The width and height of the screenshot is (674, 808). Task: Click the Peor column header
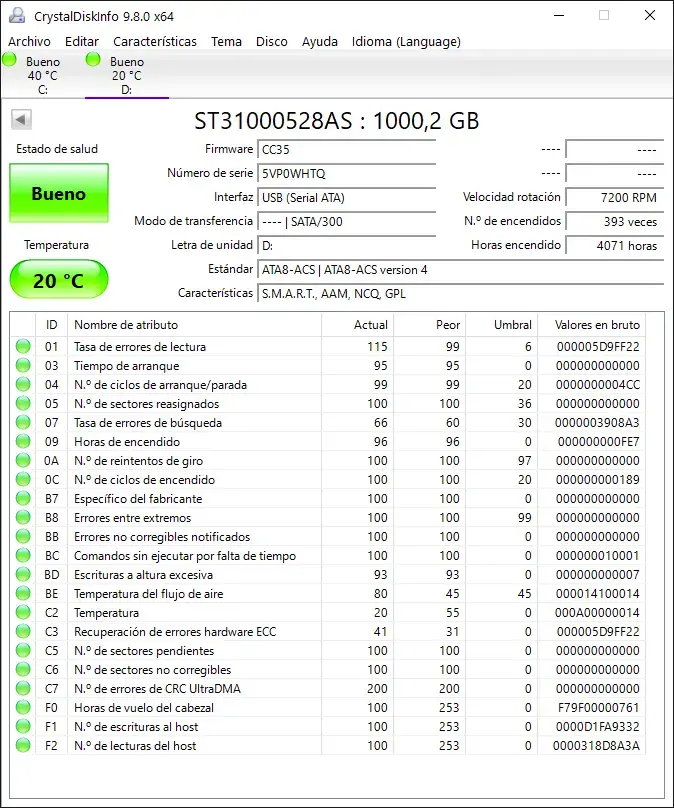(430, 325)
